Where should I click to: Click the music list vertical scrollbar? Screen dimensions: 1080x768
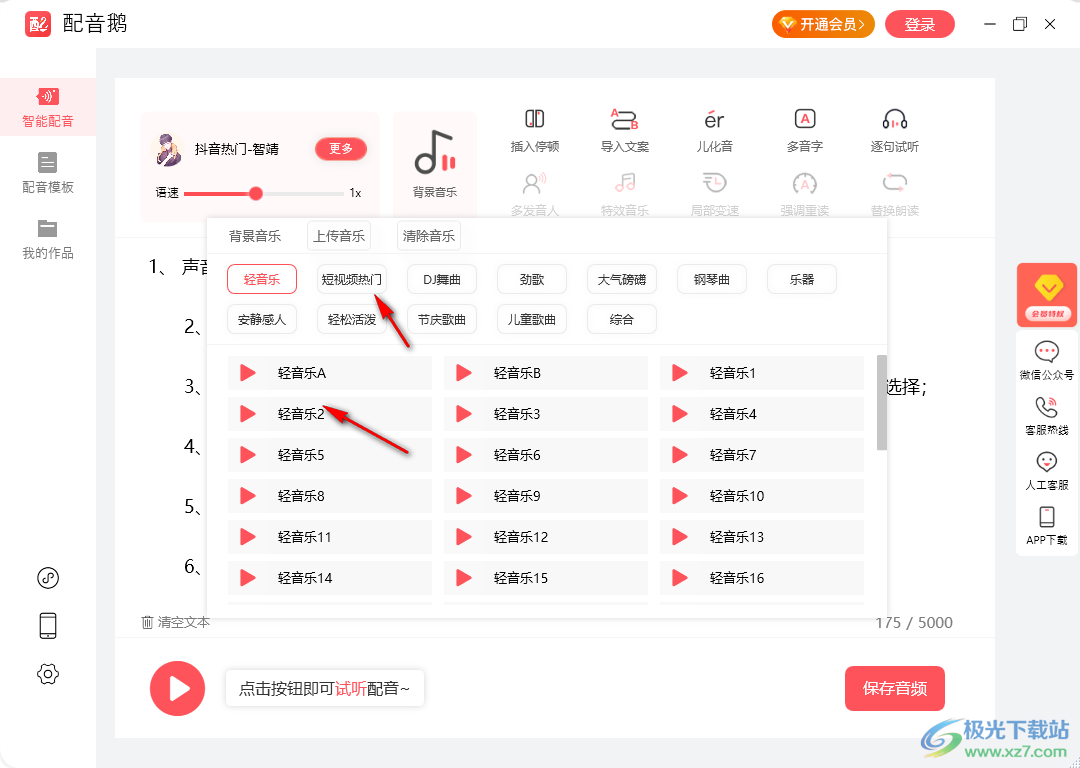pyautogui.click(x=881, y=402)
